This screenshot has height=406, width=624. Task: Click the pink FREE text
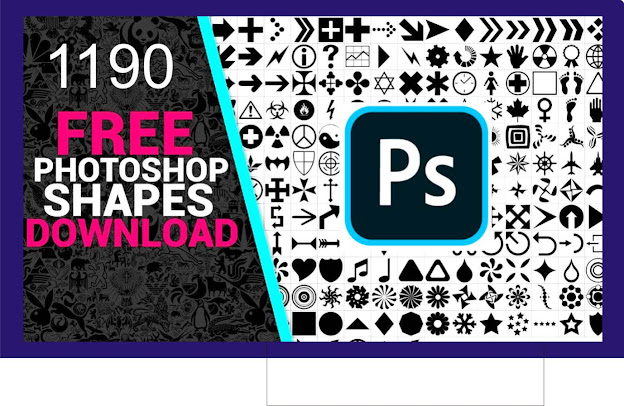[x=125, y=133]
